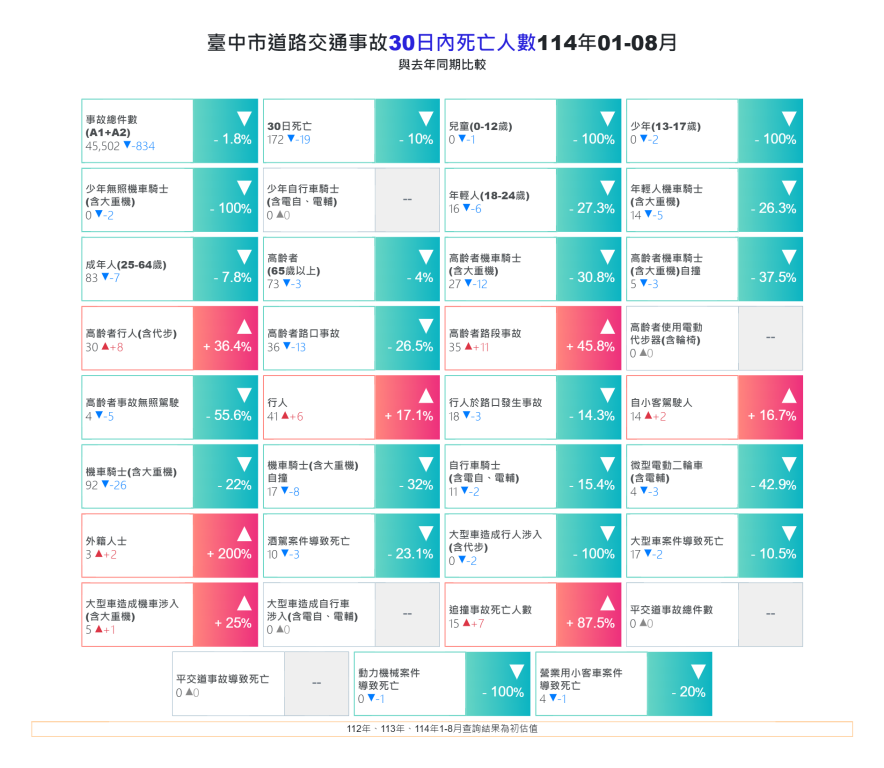This screenshot has width=884, height=768.
Task: Click the 行人 card's +17.1% panel
Action: click(407, 408)
